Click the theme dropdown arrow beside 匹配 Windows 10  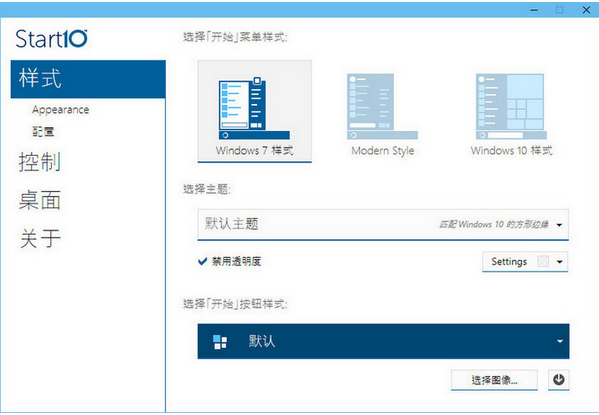tap(559, 225)
